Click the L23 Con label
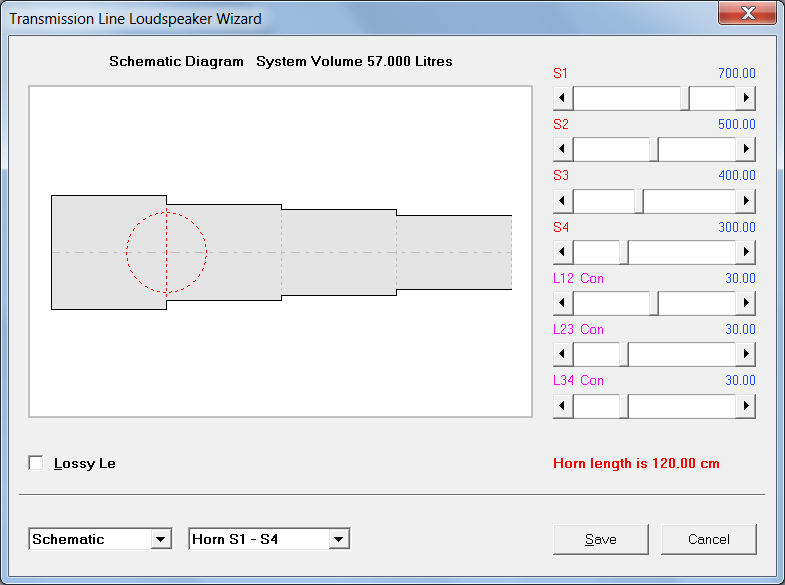 click(x=578, y=329)
